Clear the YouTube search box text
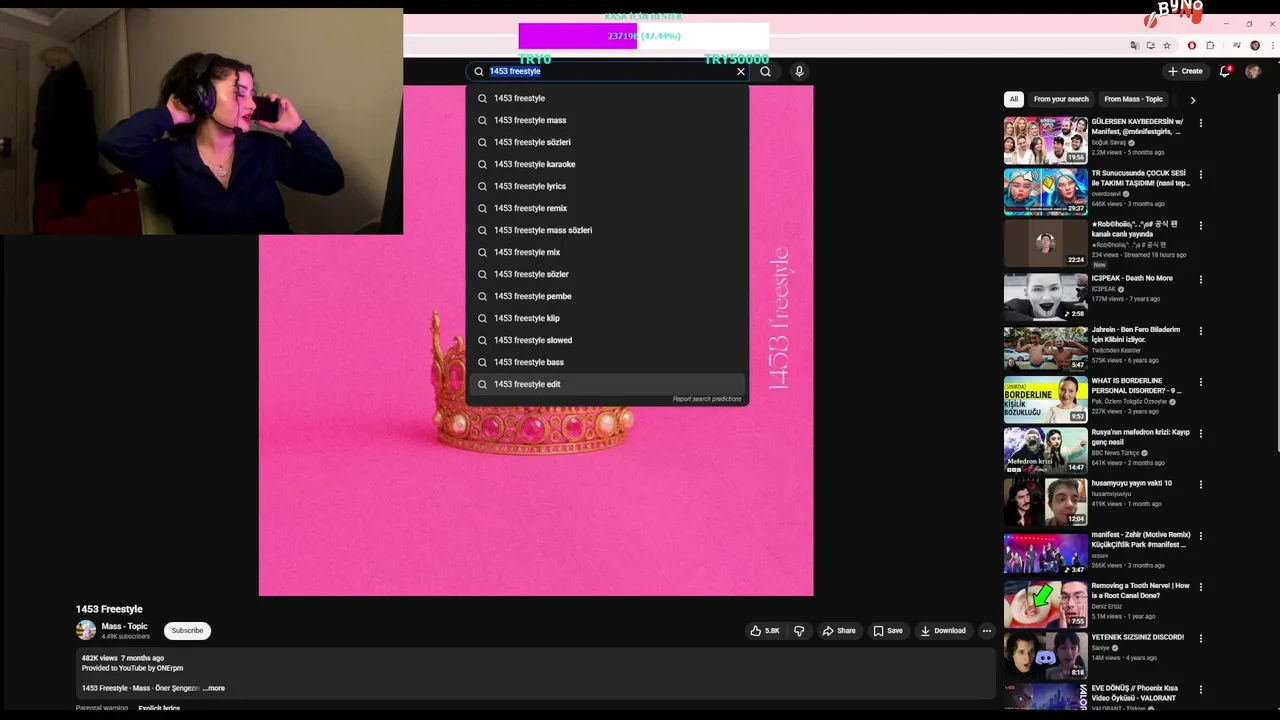Image resolution: width=1280 pixels, height=720 pixels. coord(741,71)
